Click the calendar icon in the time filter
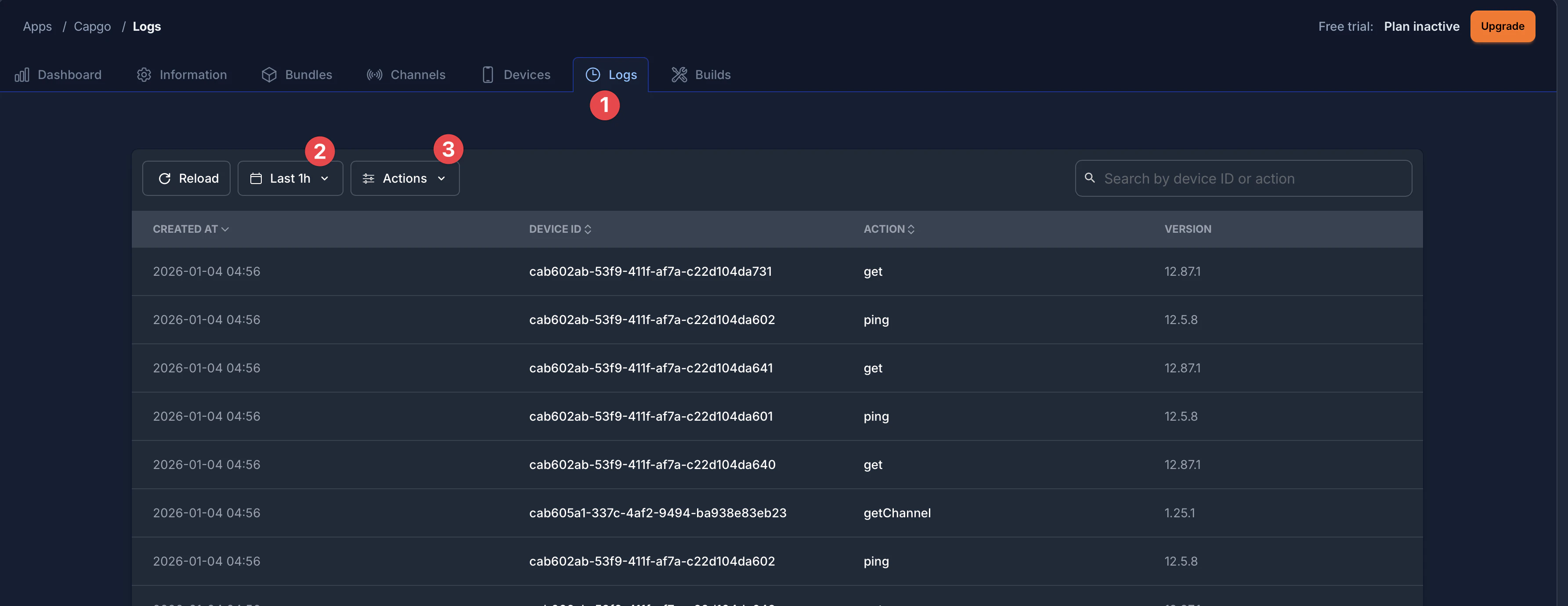The width and height of the screenshot is (1568, 606). click(x=257, y=178)
